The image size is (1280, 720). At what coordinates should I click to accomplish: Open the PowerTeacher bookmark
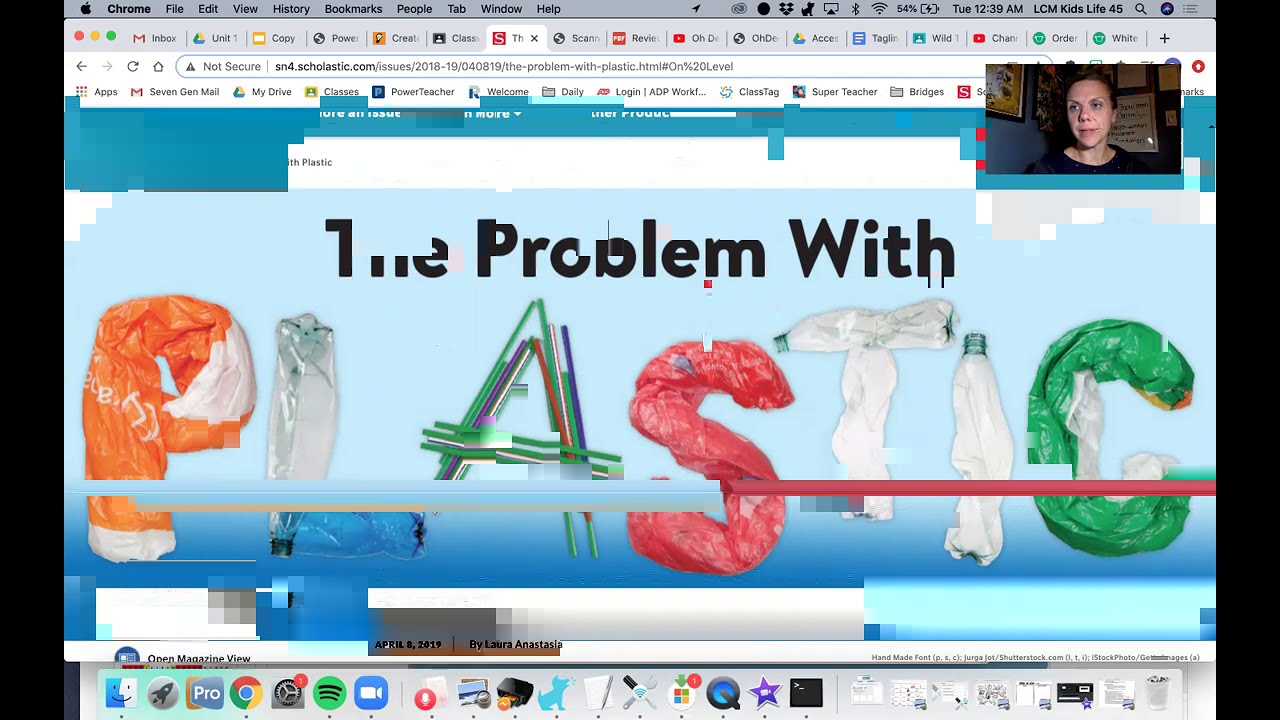(414, 92)
